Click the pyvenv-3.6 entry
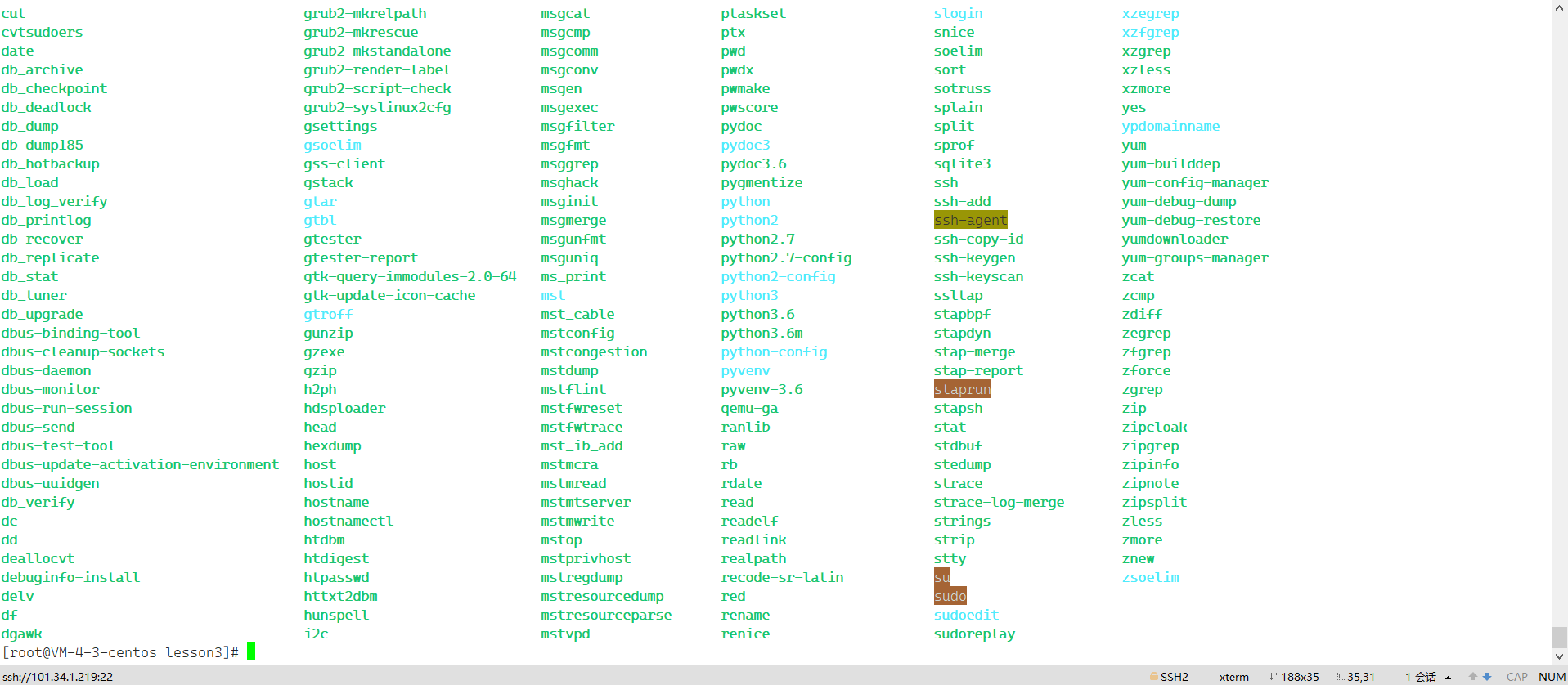The height and width of the screenshot is (685, 1568). tap(762, 389)
